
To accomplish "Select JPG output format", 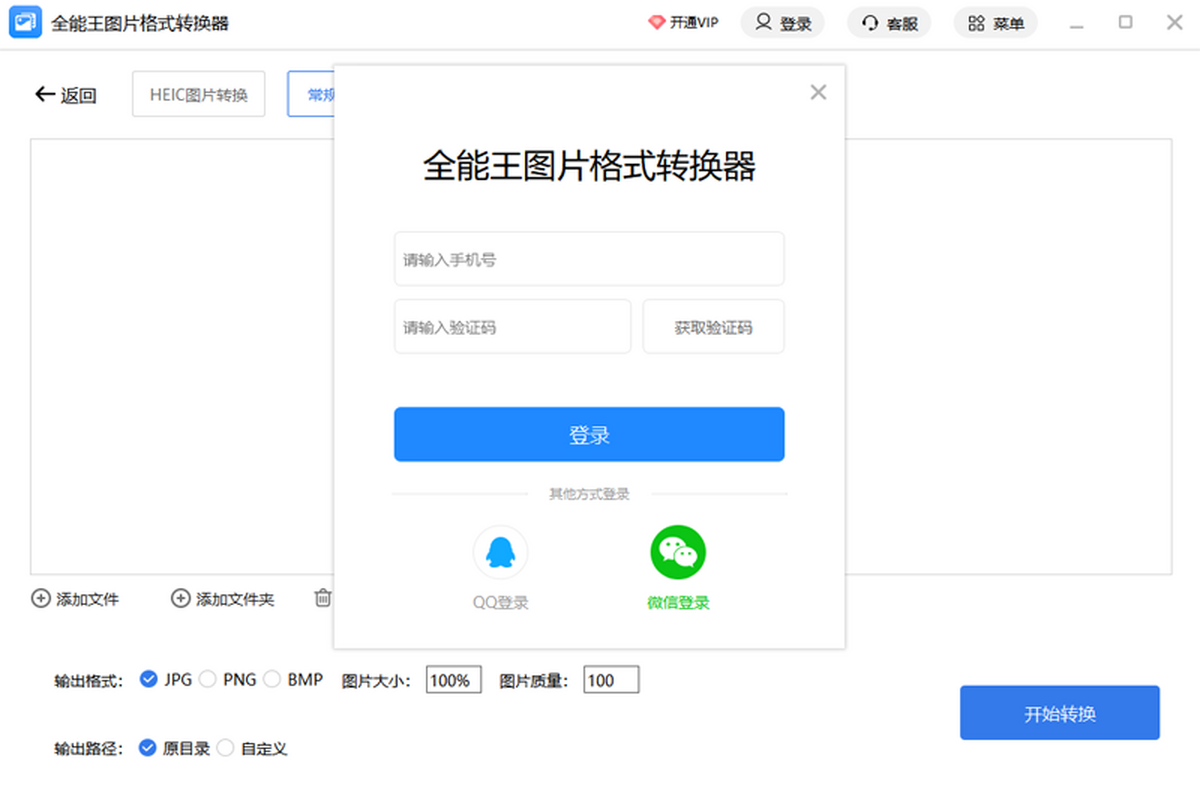I will (149, 679).
